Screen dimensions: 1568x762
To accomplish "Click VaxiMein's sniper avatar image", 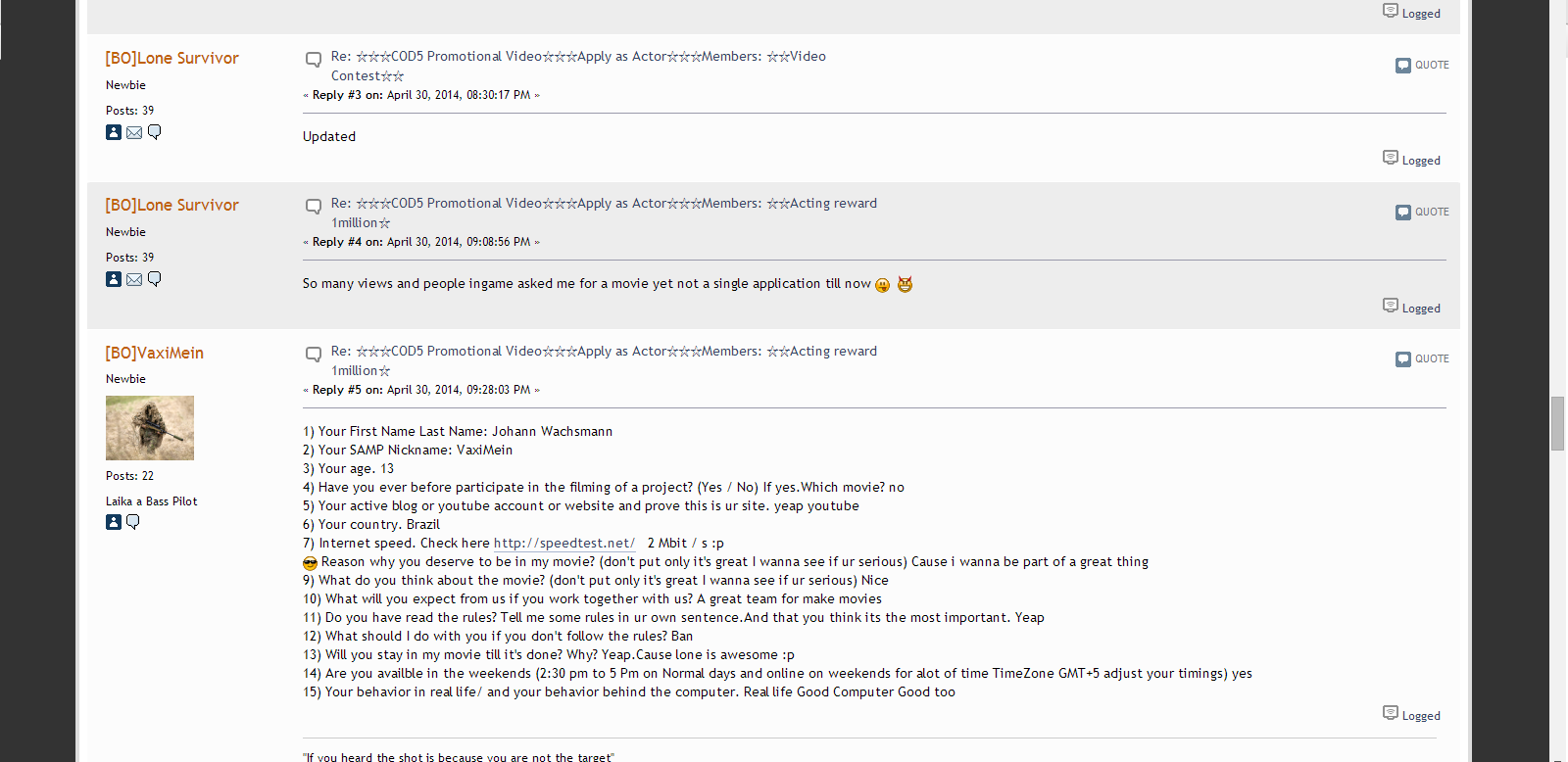I will pyautogui.click(x=150, y=428).
